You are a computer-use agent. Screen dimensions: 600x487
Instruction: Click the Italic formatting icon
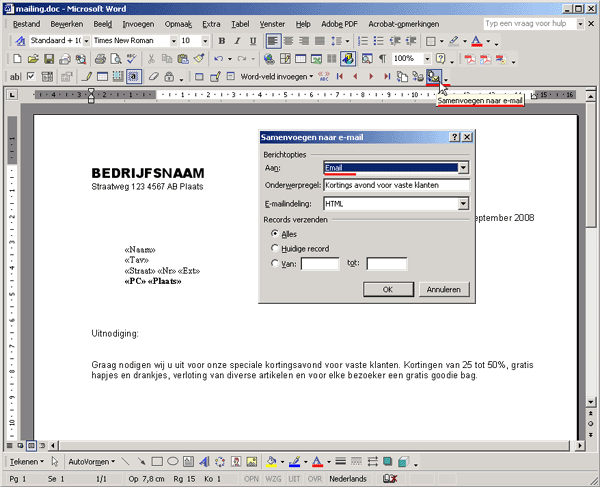pos(237,41)
